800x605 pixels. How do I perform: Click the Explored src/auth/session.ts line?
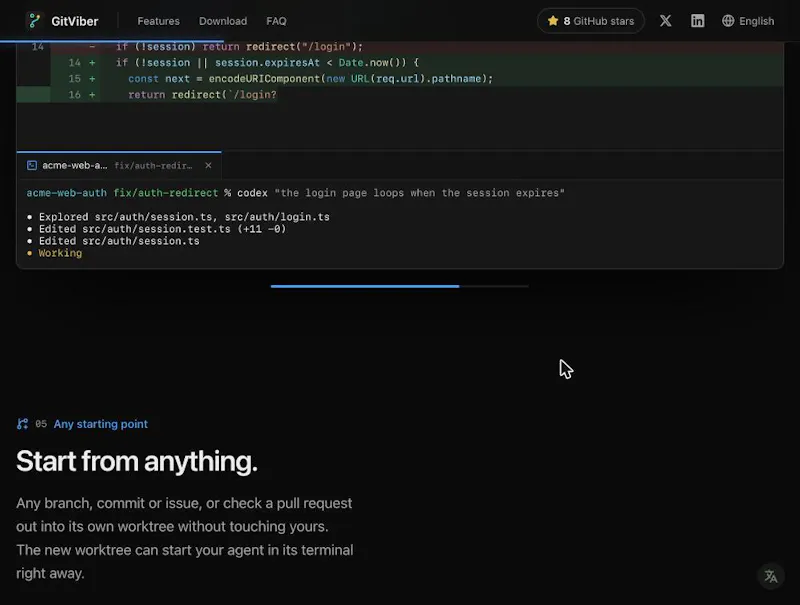(x=178, y=217)
